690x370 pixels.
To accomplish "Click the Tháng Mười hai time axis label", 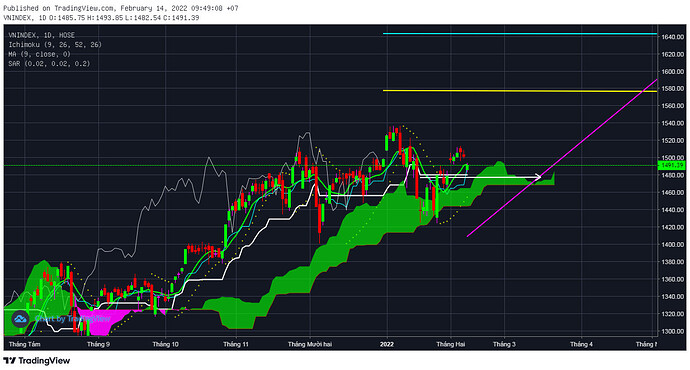I will pyautogui.click(x=310, y=344).
